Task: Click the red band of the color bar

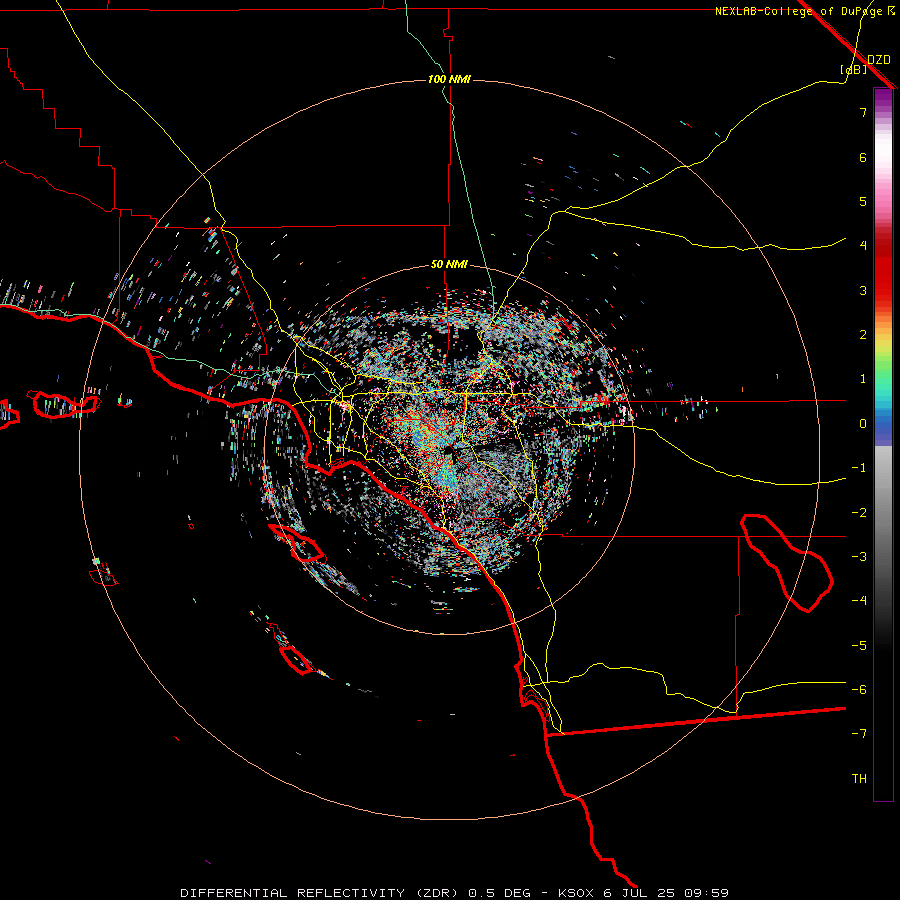Action: click(883, 270)
